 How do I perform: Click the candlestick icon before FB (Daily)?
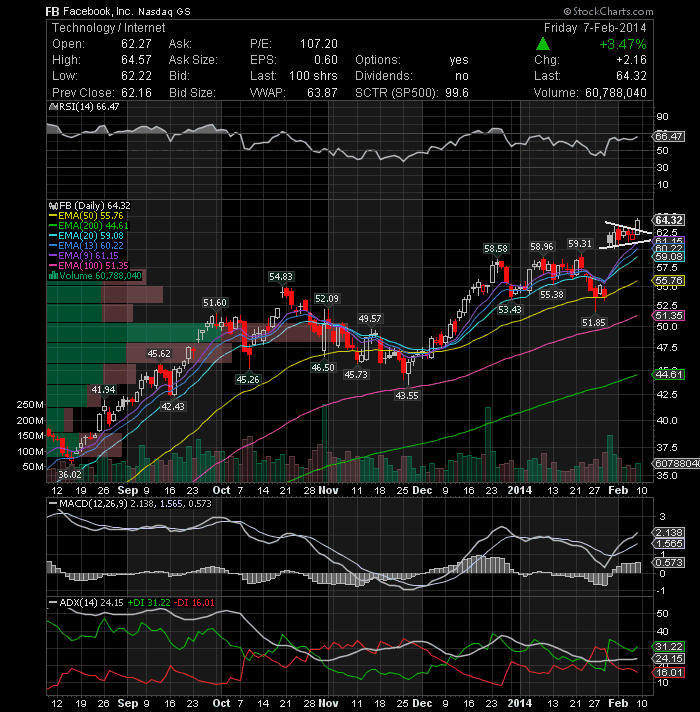pyautogui.click(x=53, y=206)
